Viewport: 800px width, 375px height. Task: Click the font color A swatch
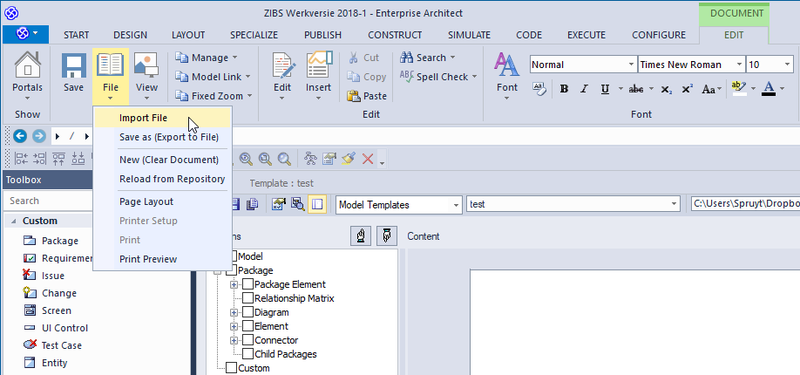point(768,89)
